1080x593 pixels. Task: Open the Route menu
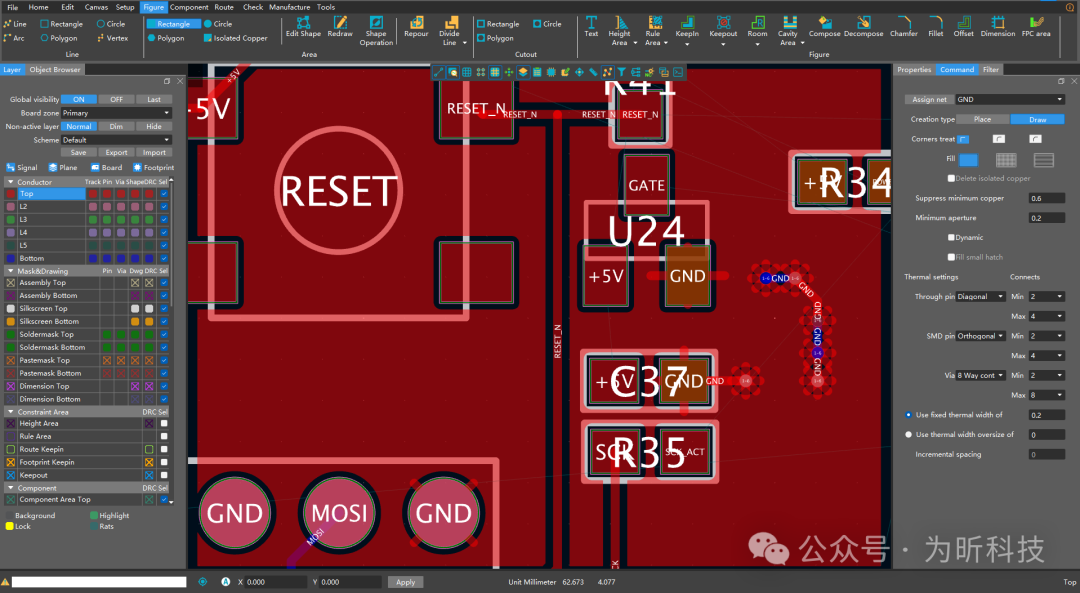point(224,7)
